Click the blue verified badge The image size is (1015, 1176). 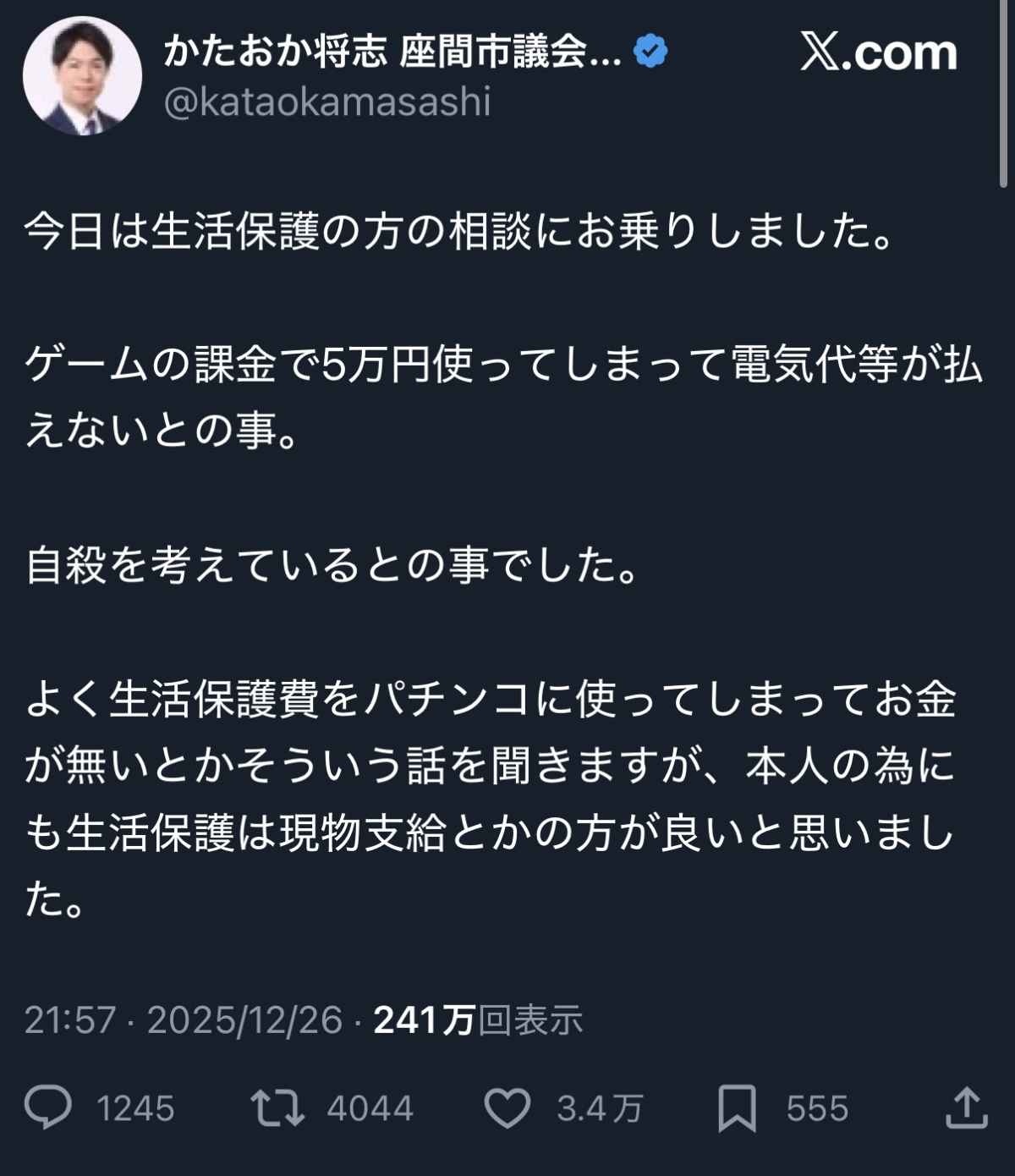(x=650, y=52)
